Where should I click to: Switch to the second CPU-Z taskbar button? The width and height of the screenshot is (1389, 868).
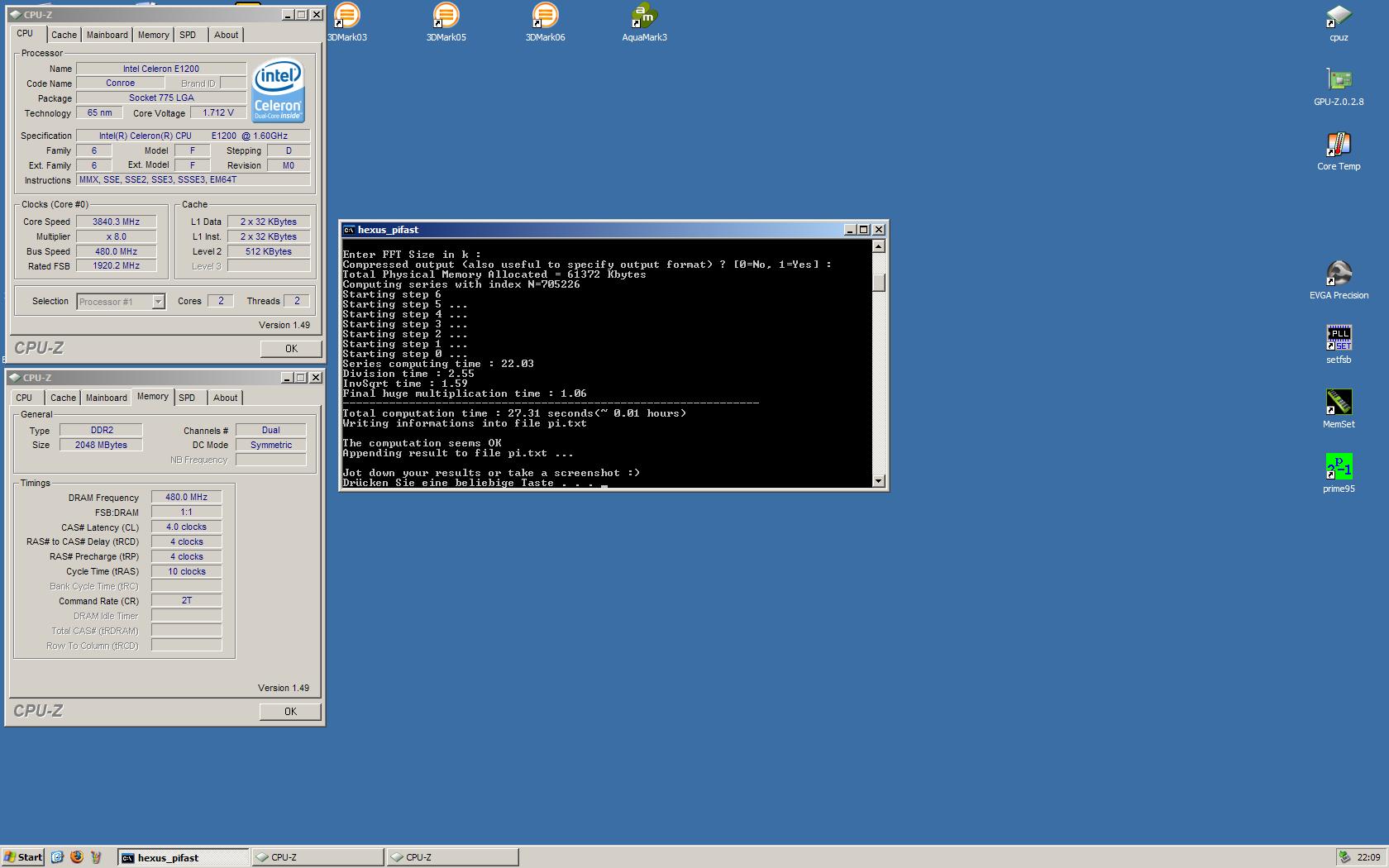click(452, 857)
